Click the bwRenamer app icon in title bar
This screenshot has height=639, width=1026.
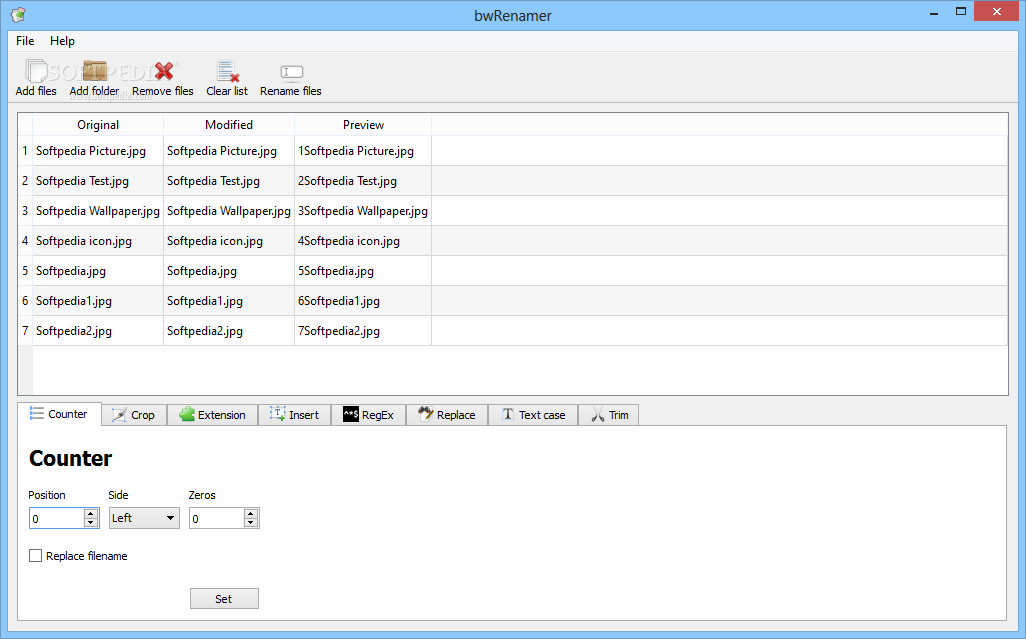(18, 14)
